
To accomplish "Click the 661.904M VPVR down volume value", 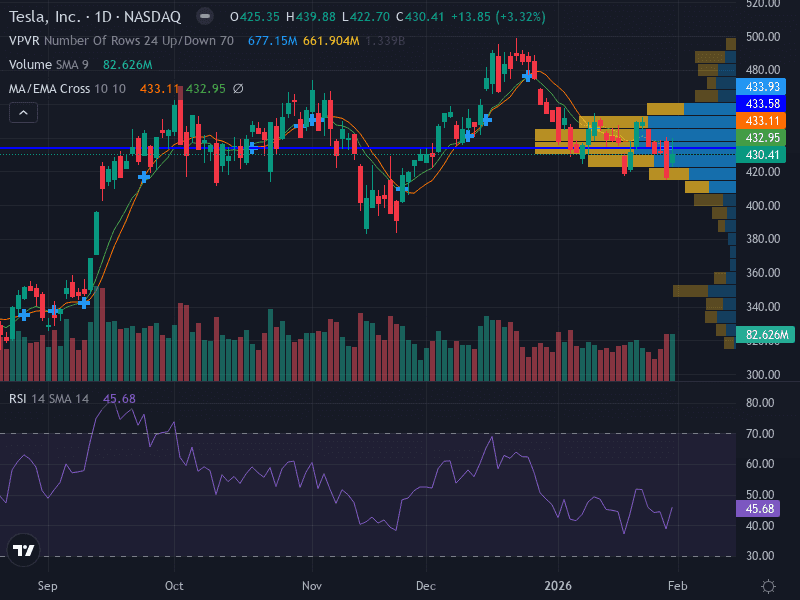I will [331, 41].
